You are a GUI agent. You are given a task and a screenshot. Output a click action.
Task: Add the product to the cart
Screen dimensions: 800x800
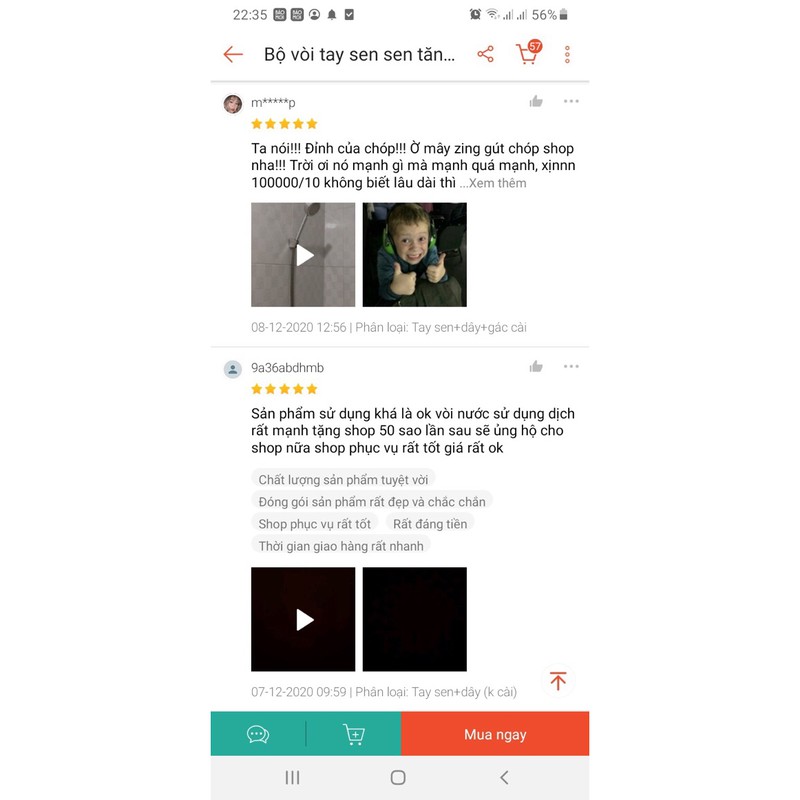click(x=354, y=734)
